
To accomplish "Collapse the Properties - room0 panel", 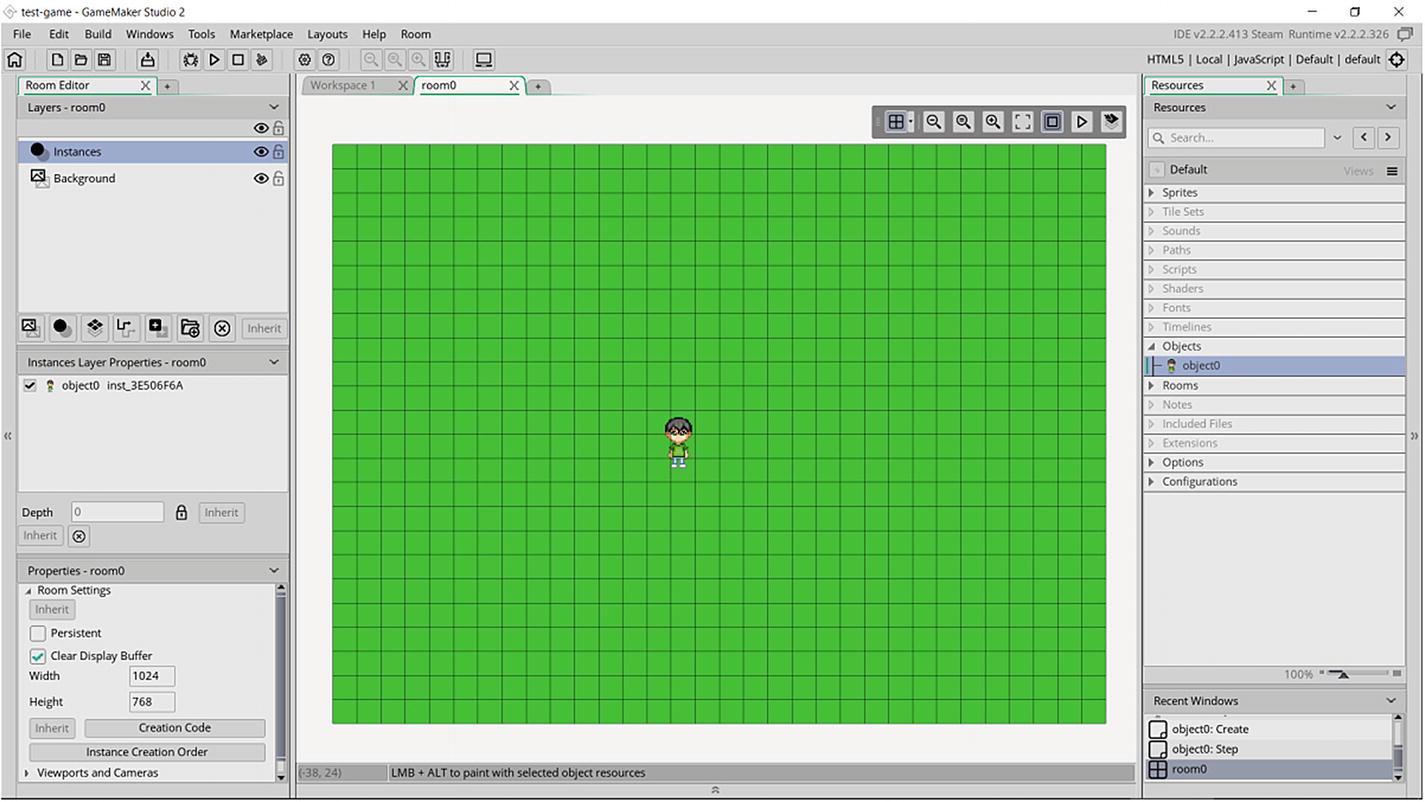I will pyautogui.click(x=274, y=571).
